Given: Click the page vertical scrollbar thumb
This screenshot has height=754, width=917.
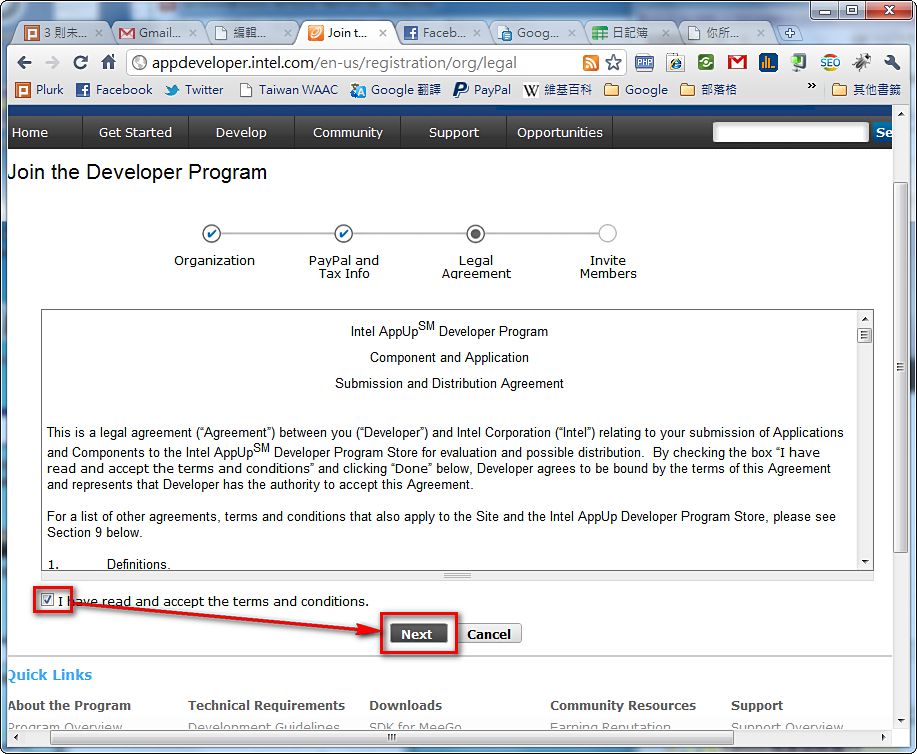Looking at the screenshot, I should coord(901,367).
